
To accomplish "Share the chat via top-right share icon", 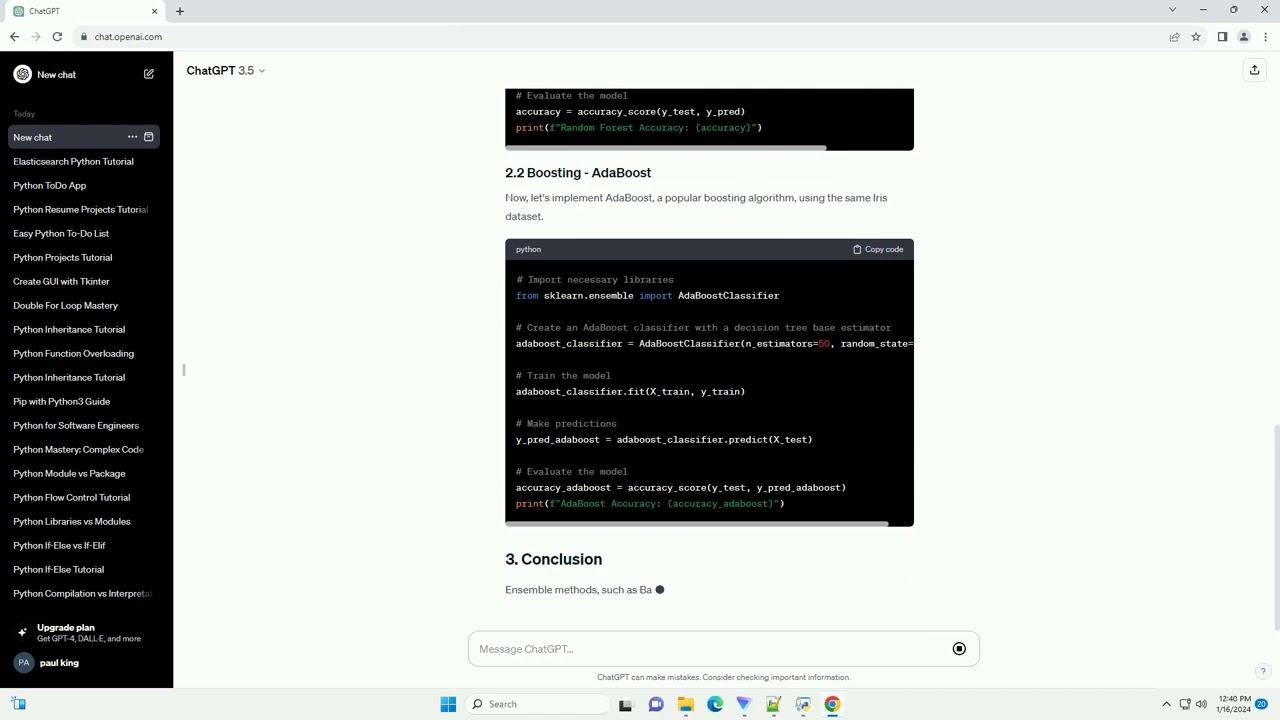I will (1254, 70).
